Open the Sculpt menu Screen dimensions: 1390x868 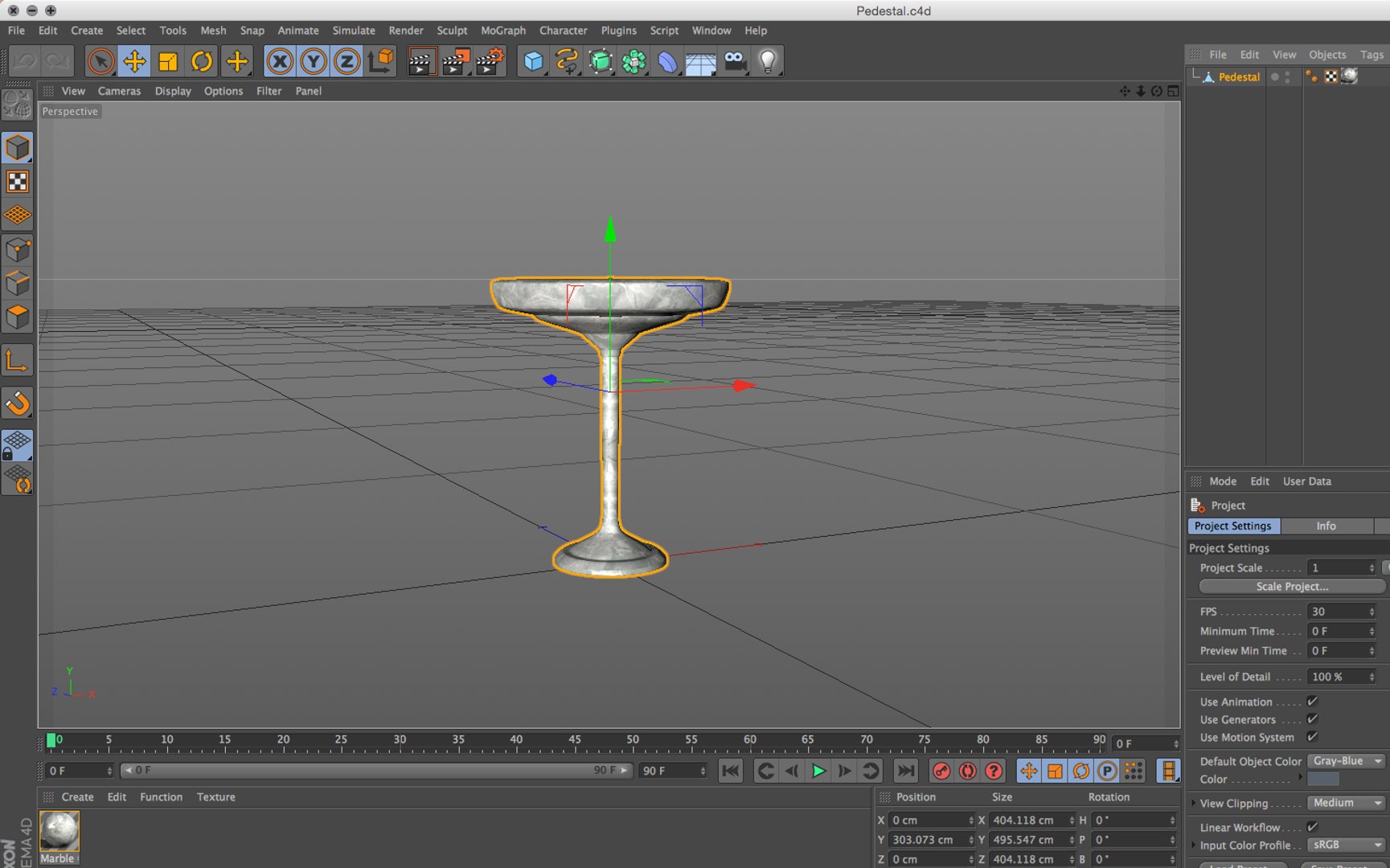tap(452, 31)
